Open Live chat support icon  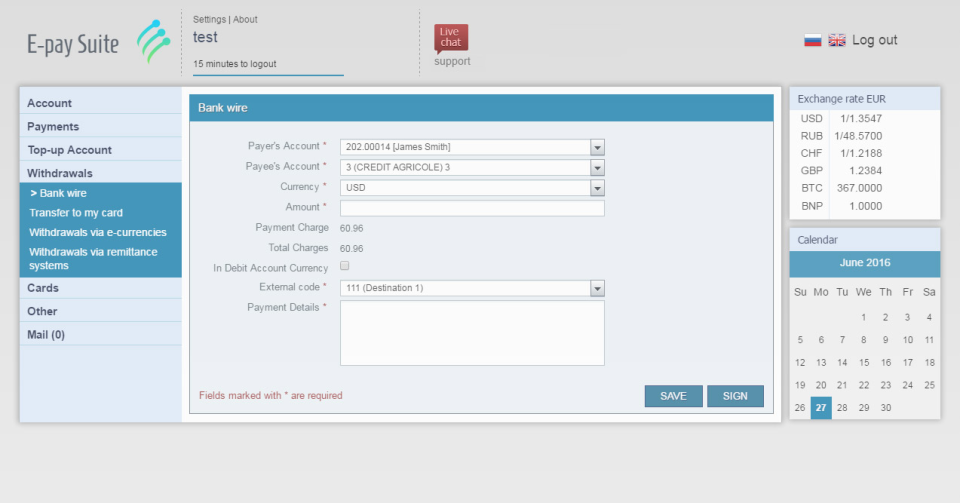pos(451,39)
